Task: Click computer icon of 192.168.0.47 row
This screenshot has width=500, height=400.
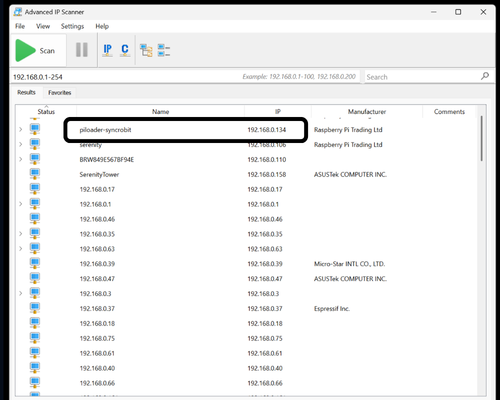Action: click(x=35, y=278)
